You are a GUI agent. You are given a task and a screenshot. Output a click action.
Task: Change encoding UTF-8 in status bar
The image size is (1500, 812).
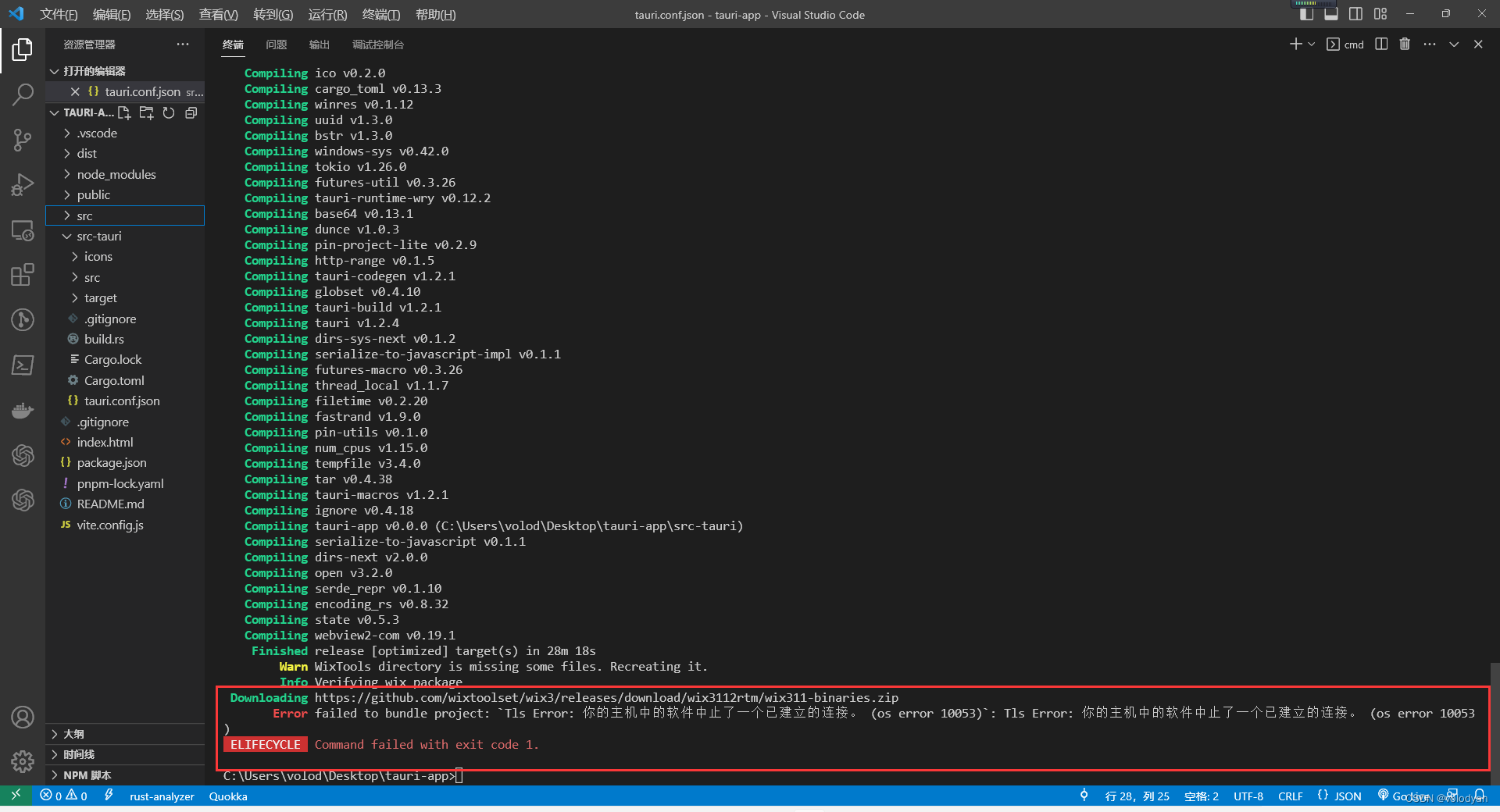1248,796
